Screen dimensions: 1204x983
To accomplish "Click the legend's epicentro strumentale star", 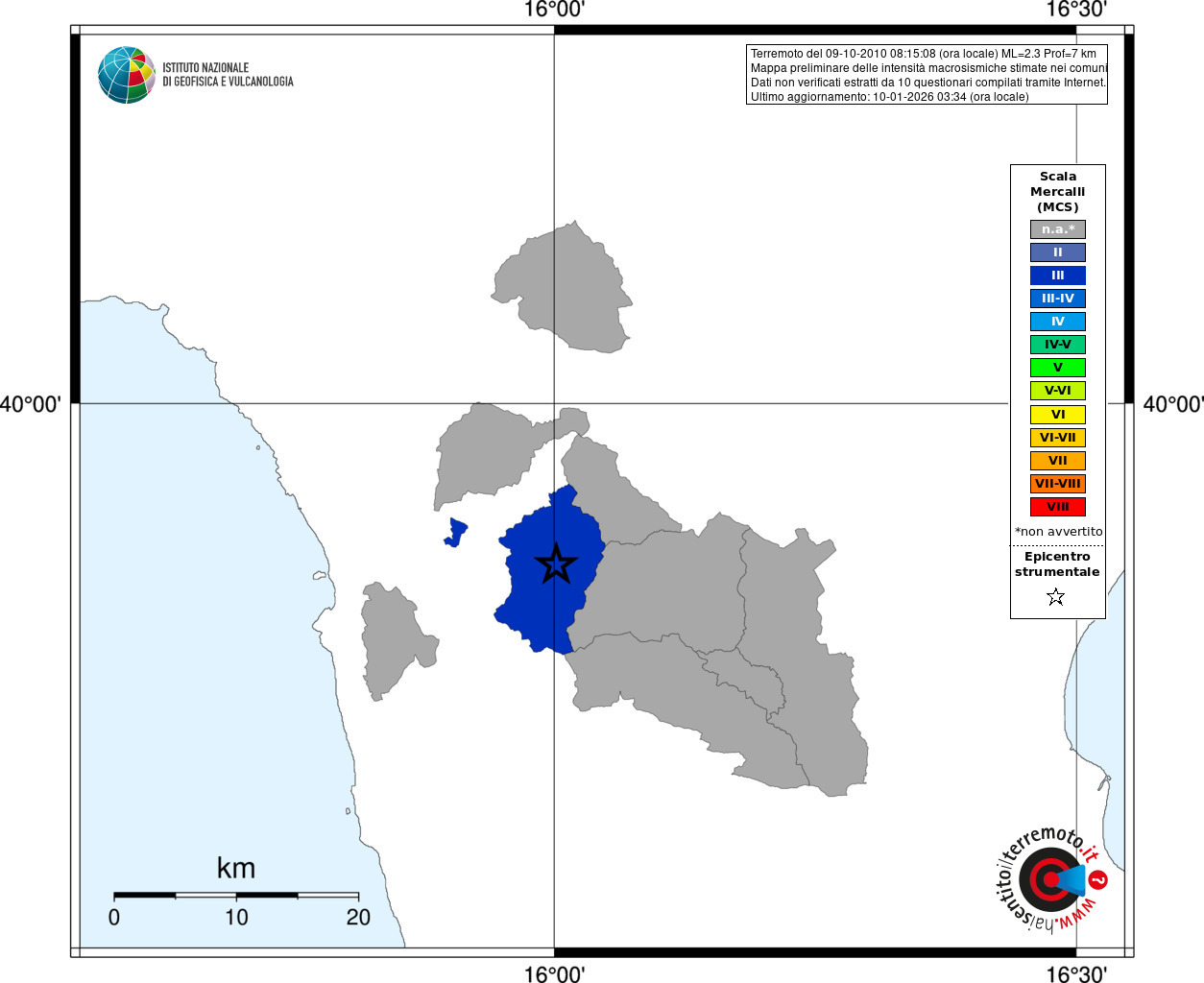I will (x=1056, y=597).
